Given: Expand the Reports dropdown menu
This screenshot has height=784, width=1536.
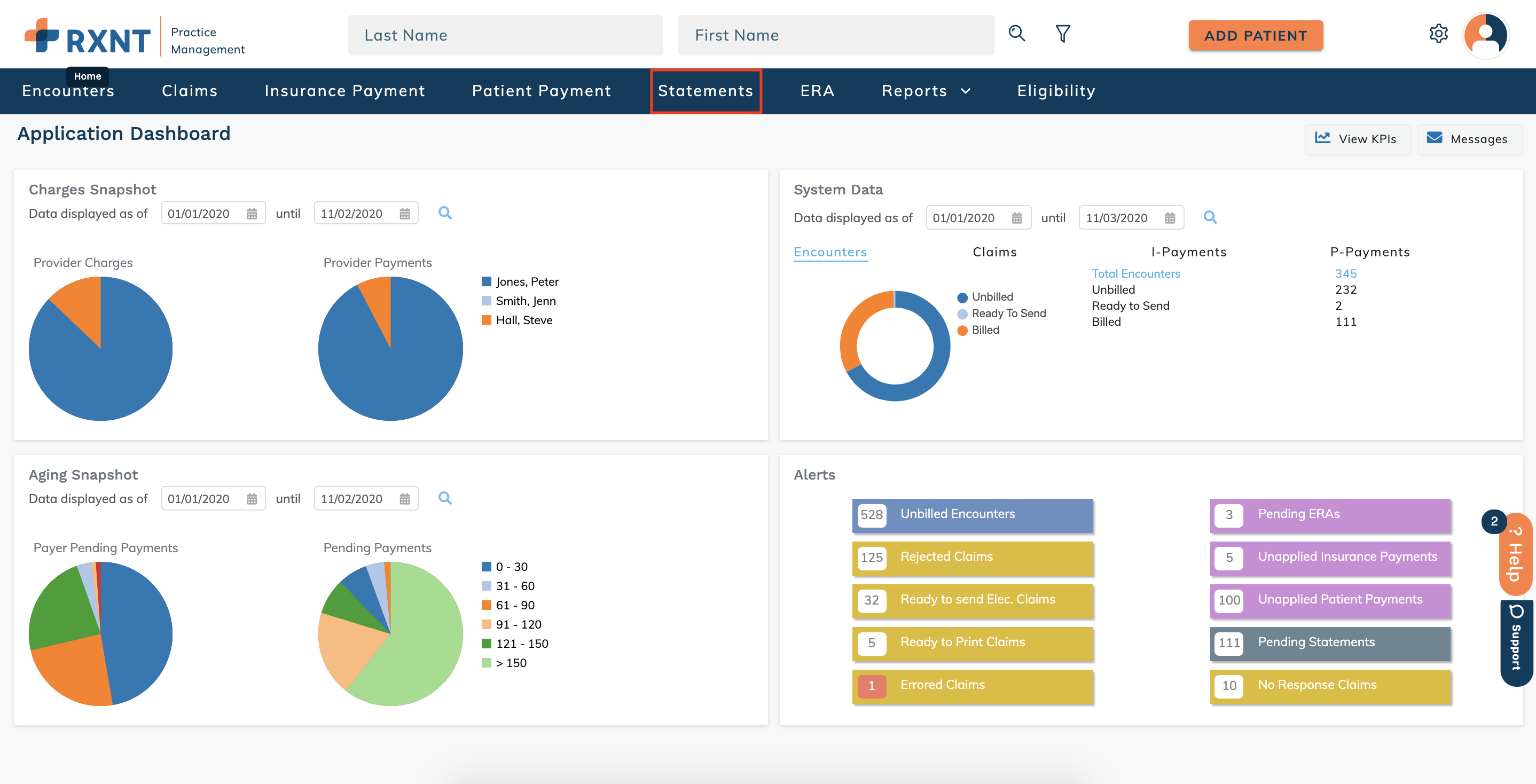Looking at the screenshot, I should 926,91.
